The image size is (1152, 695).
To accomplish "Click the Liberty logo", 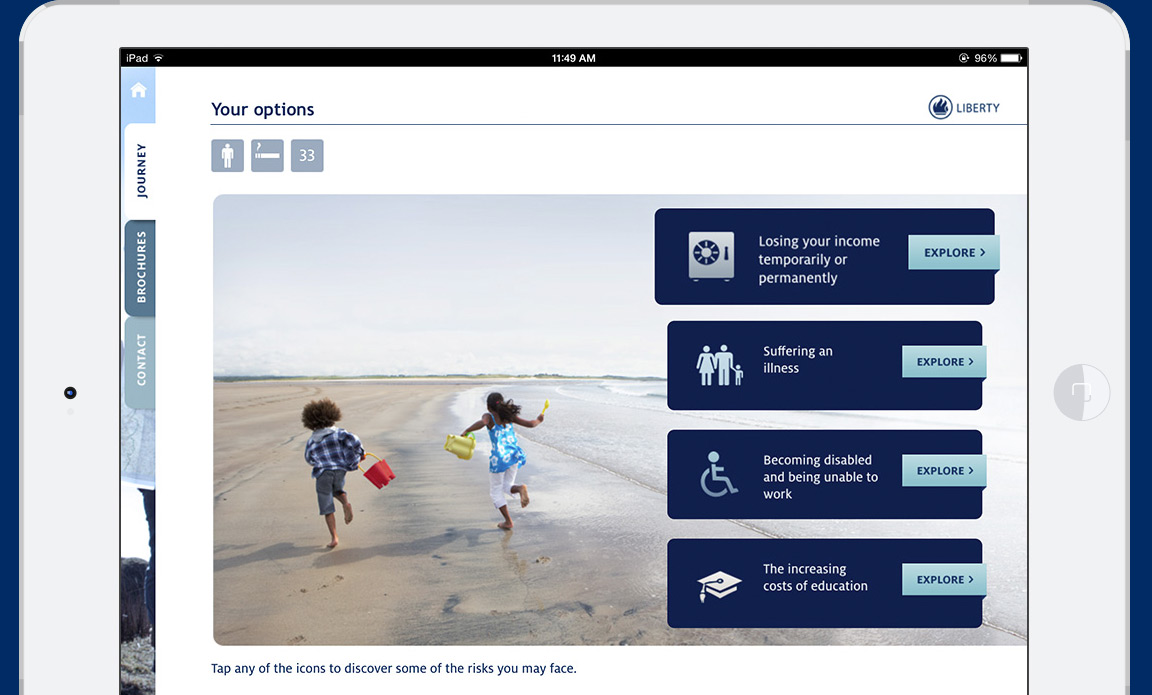I will [x=964, y=108].
